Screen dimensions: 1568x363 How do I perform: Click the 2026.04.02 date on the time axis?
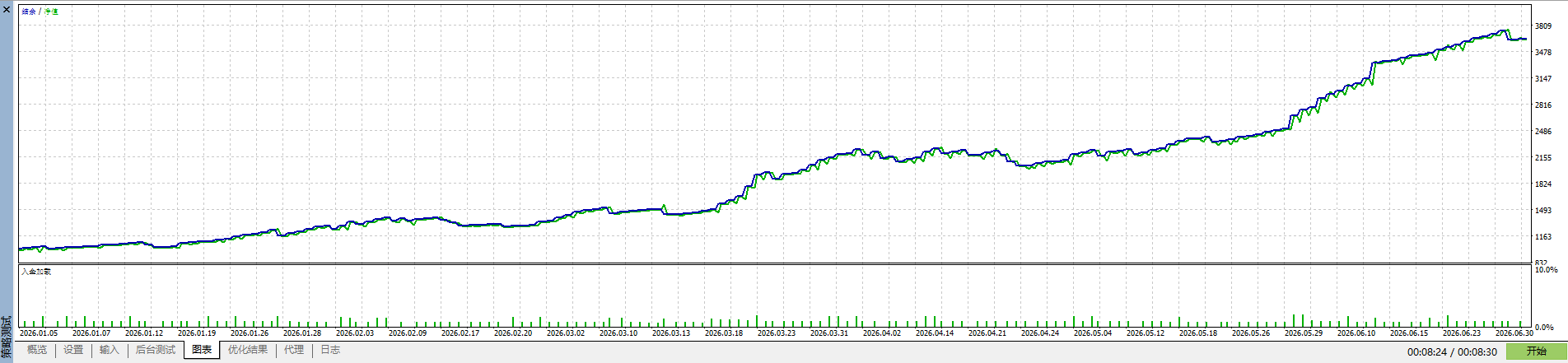(x=882, y=333)
